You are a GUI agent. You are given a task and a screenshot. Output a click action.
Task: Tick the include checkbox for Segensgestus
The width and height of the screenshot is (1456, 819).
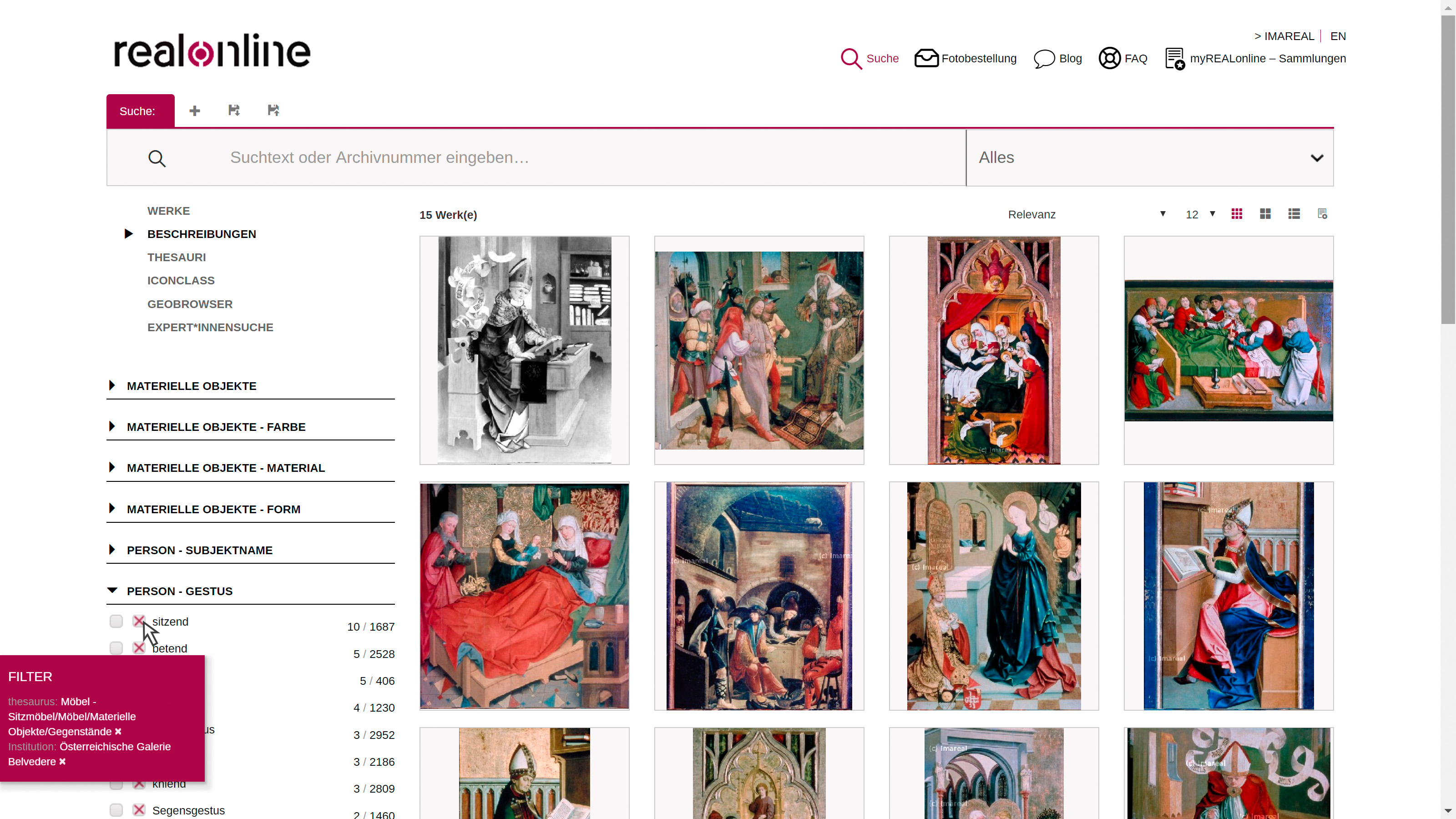116,810
